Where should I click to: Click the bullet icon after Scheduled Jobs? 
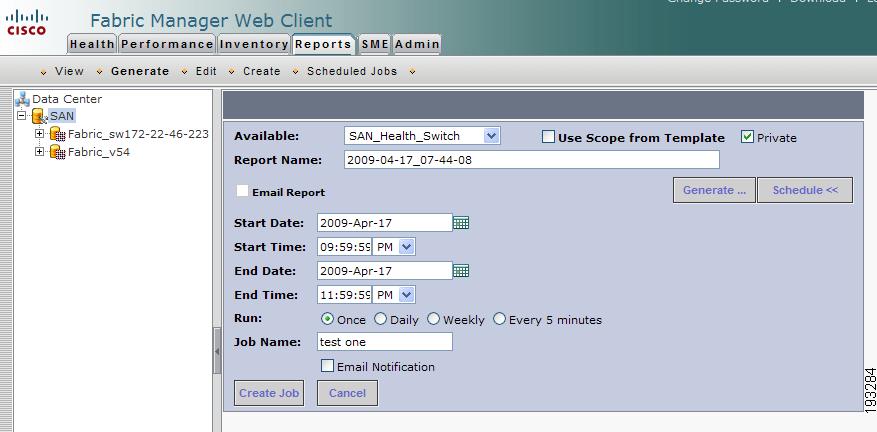click(412, 72)
